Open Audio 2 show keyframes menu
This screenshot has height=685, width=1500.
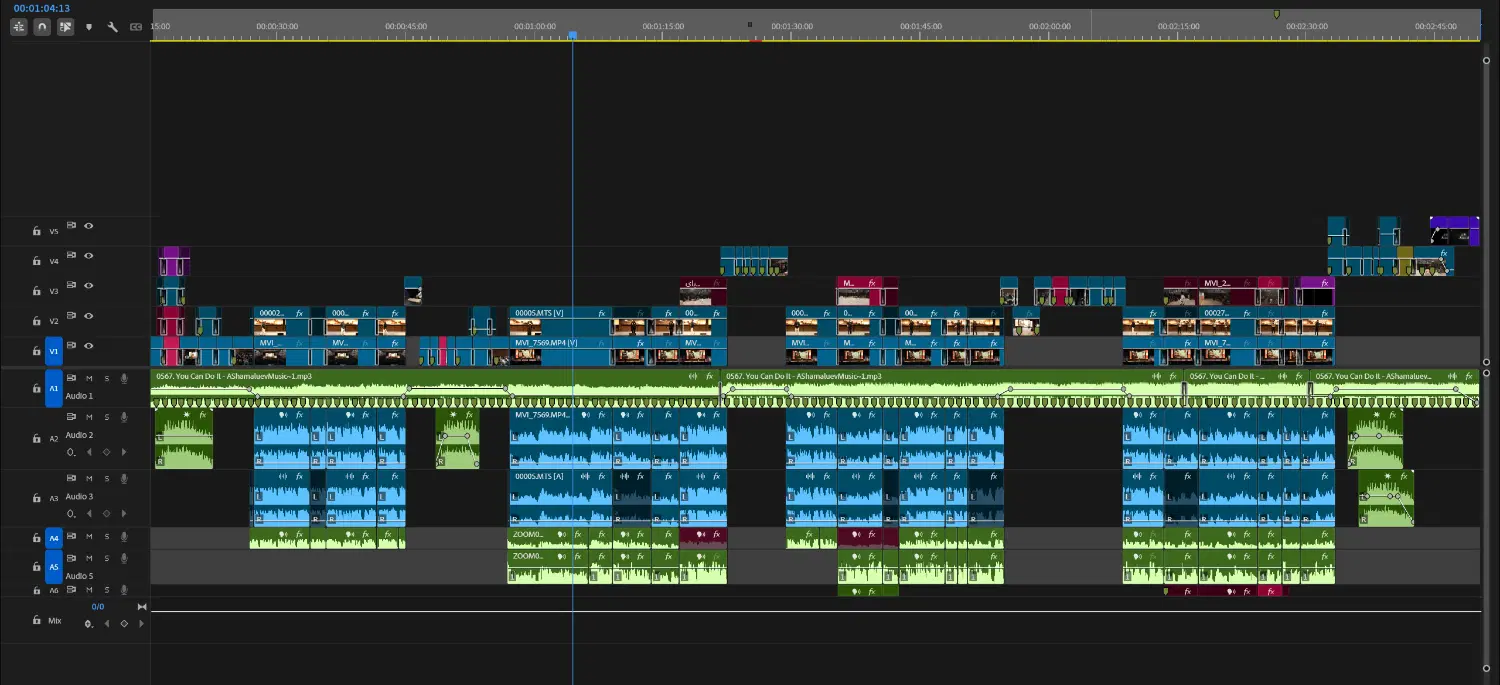(71, 452)
